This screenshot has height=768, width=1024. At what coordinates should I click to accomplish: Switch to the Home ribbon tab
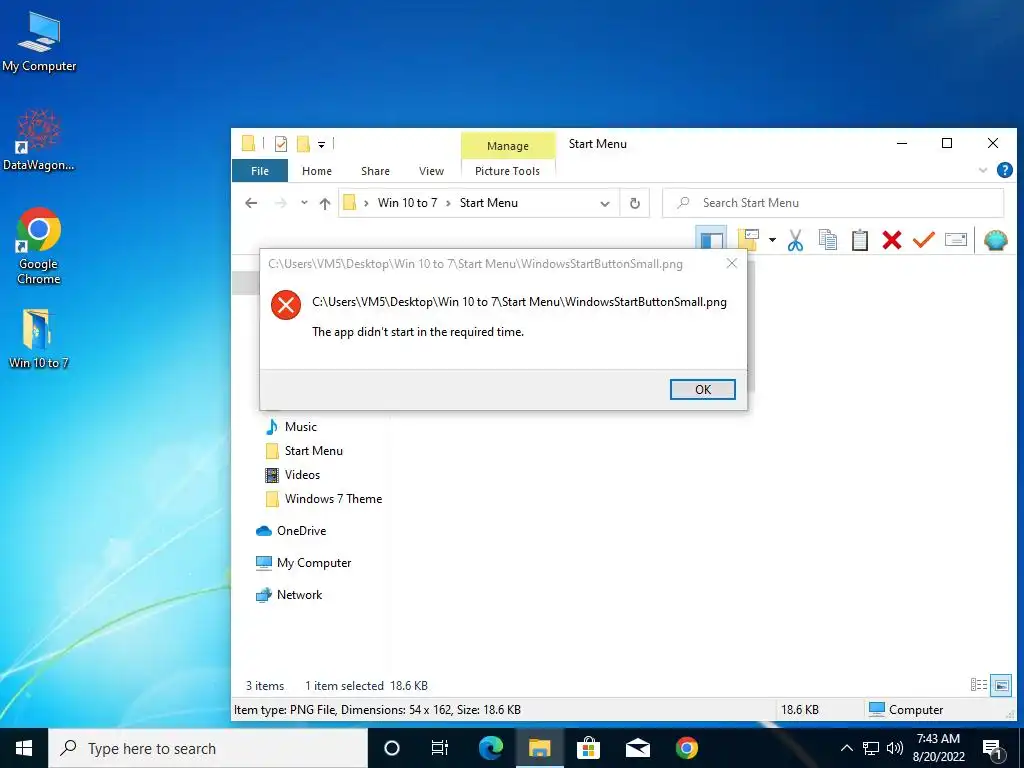317,171
